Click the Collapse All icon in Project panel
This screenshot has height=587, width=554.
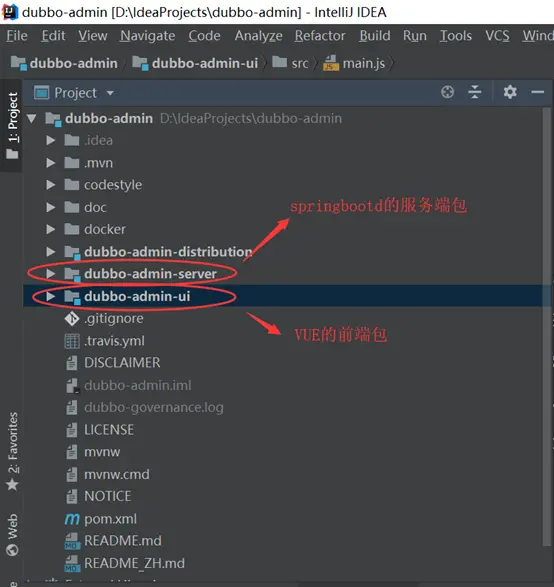click(475, 92)
